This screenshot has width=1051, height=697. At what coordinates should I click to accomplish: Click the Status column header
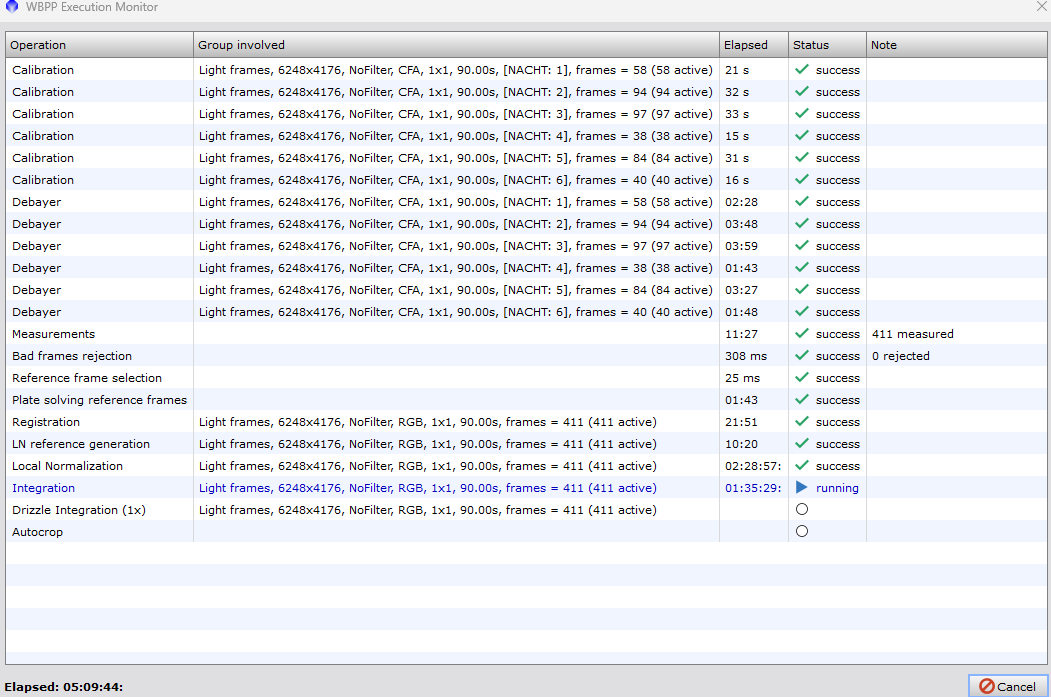point(827,45)
